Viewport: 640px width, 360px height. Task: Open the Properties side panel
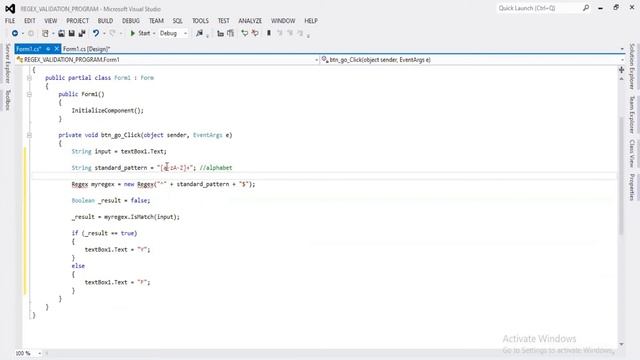(632, 187)
